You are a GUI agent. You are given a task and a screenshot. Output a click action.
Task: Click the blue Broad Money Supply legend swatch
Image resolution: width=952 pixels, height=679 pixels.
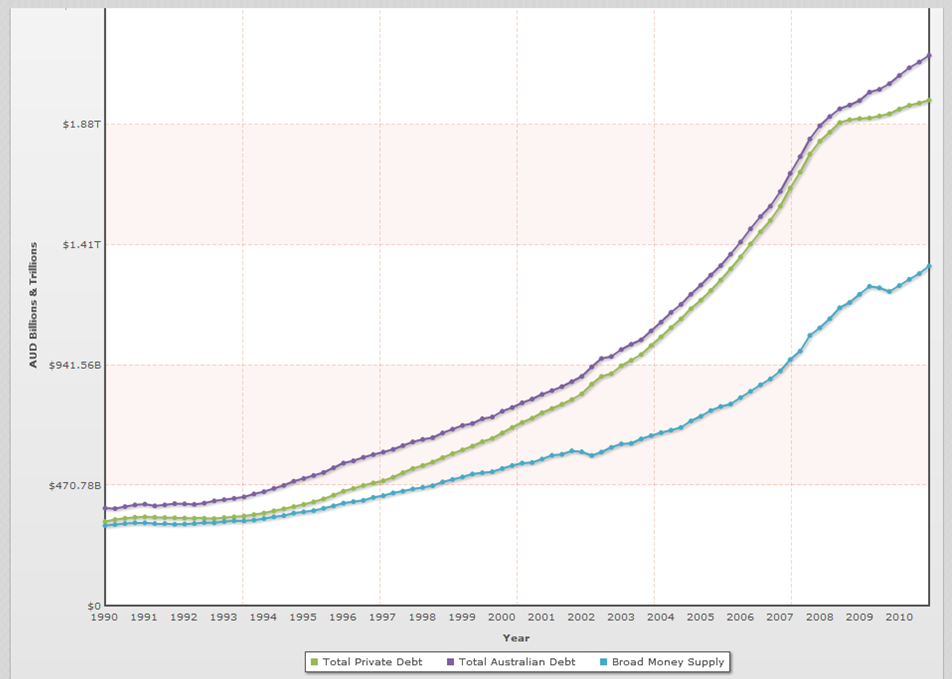[602, 662]
